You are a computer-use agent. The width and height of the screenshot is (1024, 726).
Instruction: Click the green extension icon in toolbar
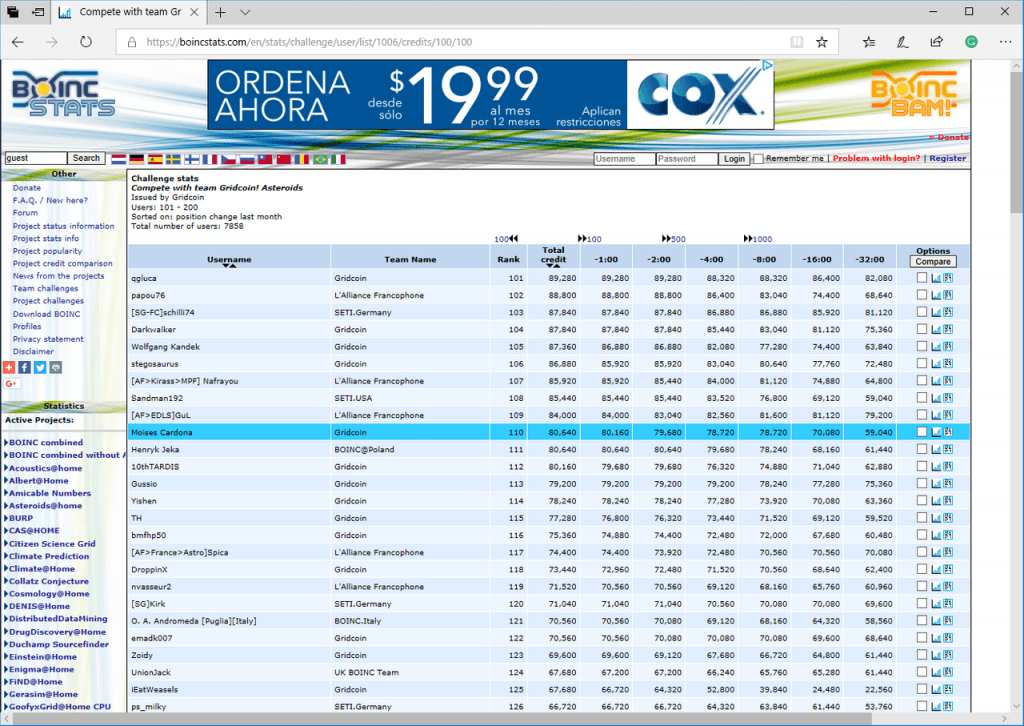[971, 42]
